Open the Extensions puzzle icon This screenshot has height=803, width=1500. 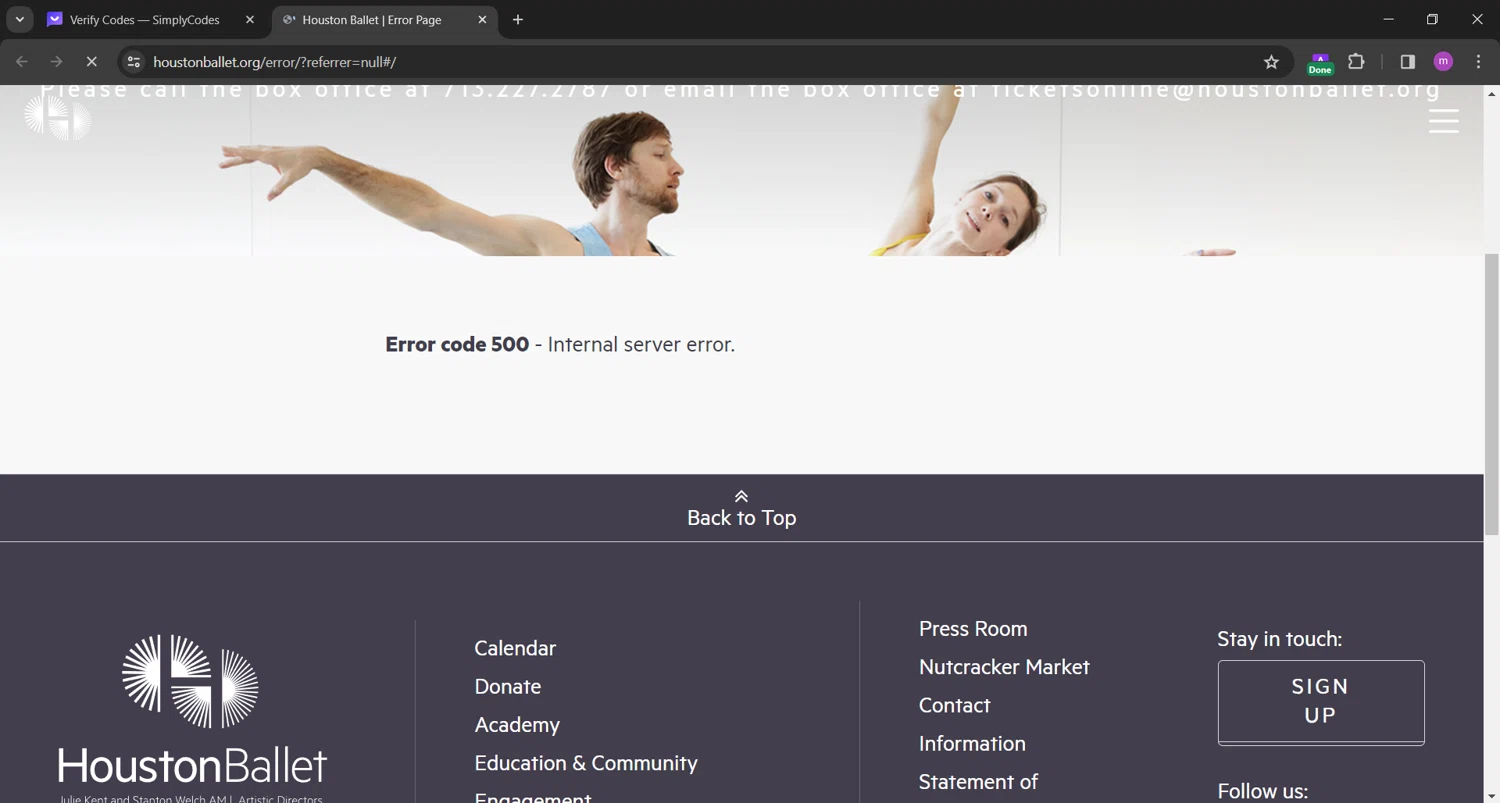[1356, 62]
